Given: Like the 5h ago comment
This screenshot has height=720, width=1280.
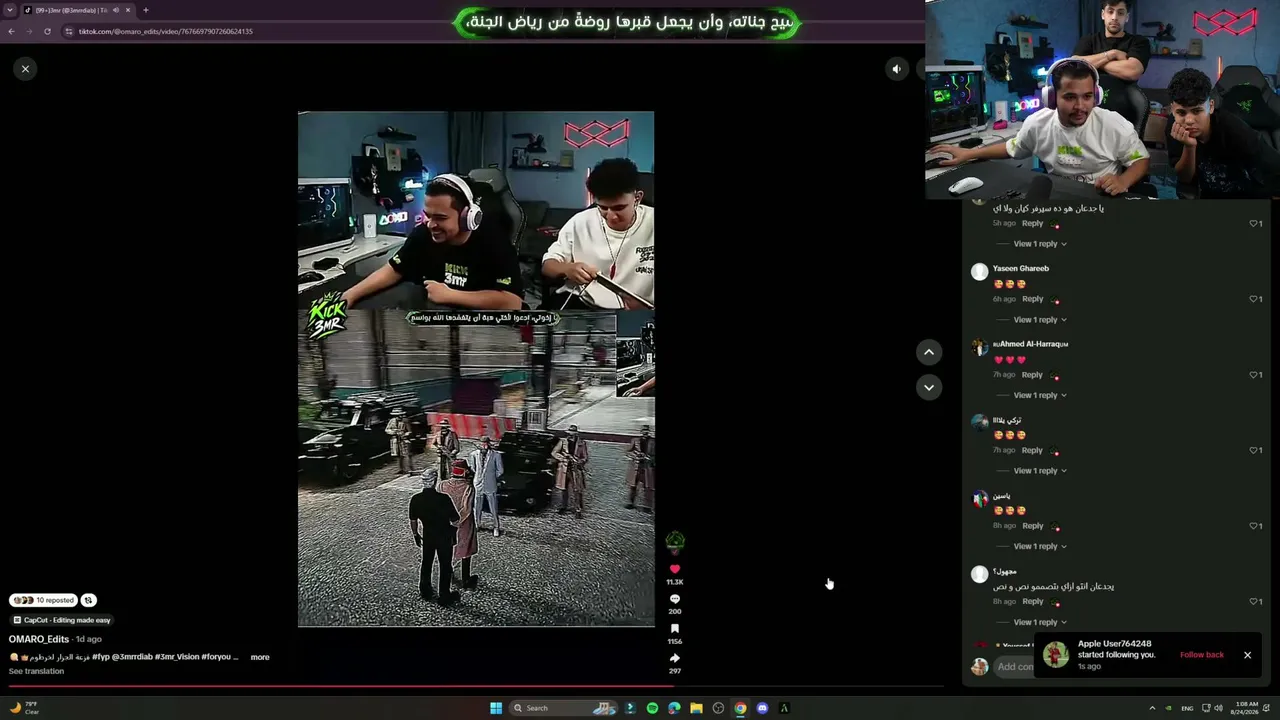Looking at the screenshot, I should tap(1254, 223).
